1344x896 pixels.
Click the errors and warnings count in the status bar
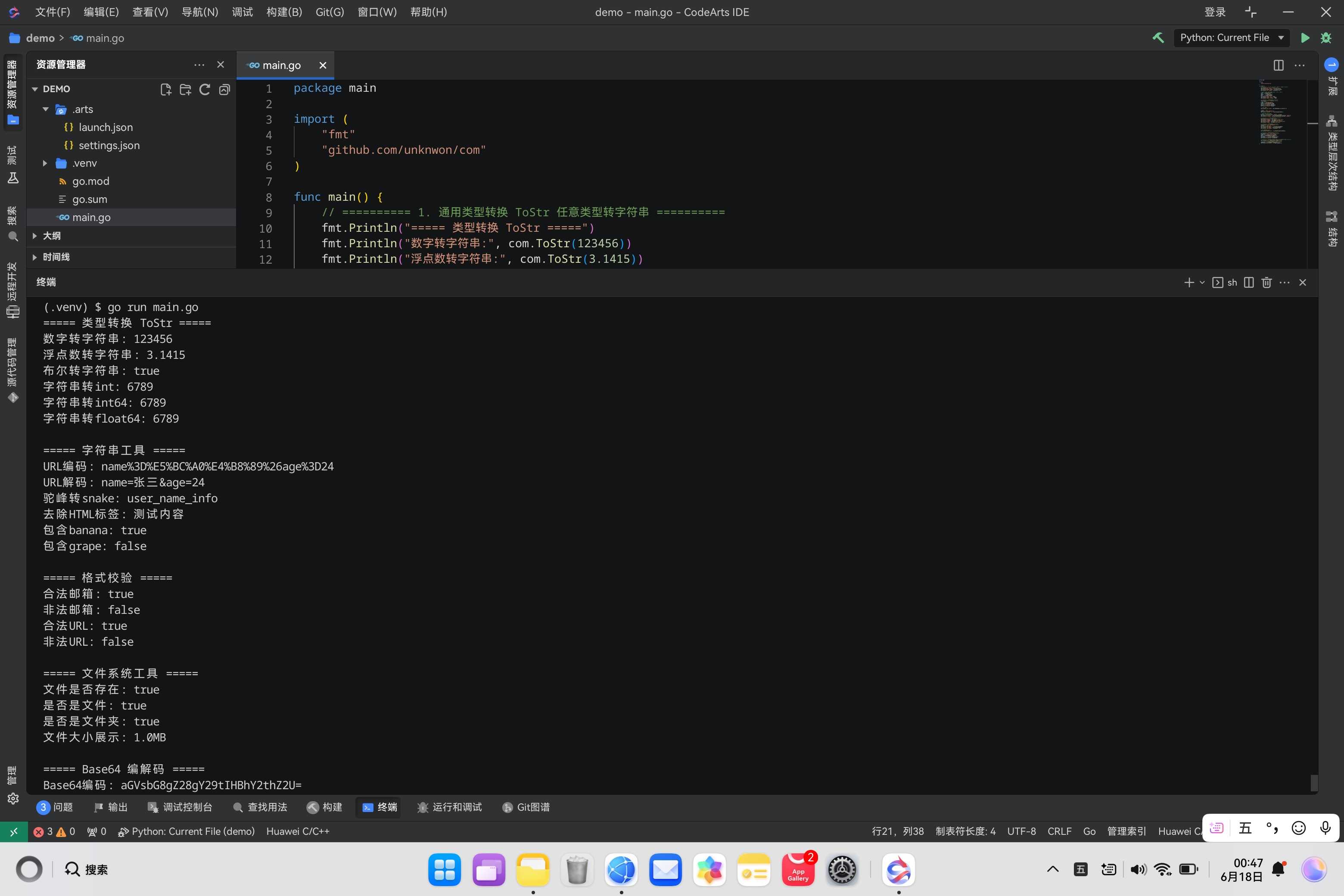coord(54,831)
